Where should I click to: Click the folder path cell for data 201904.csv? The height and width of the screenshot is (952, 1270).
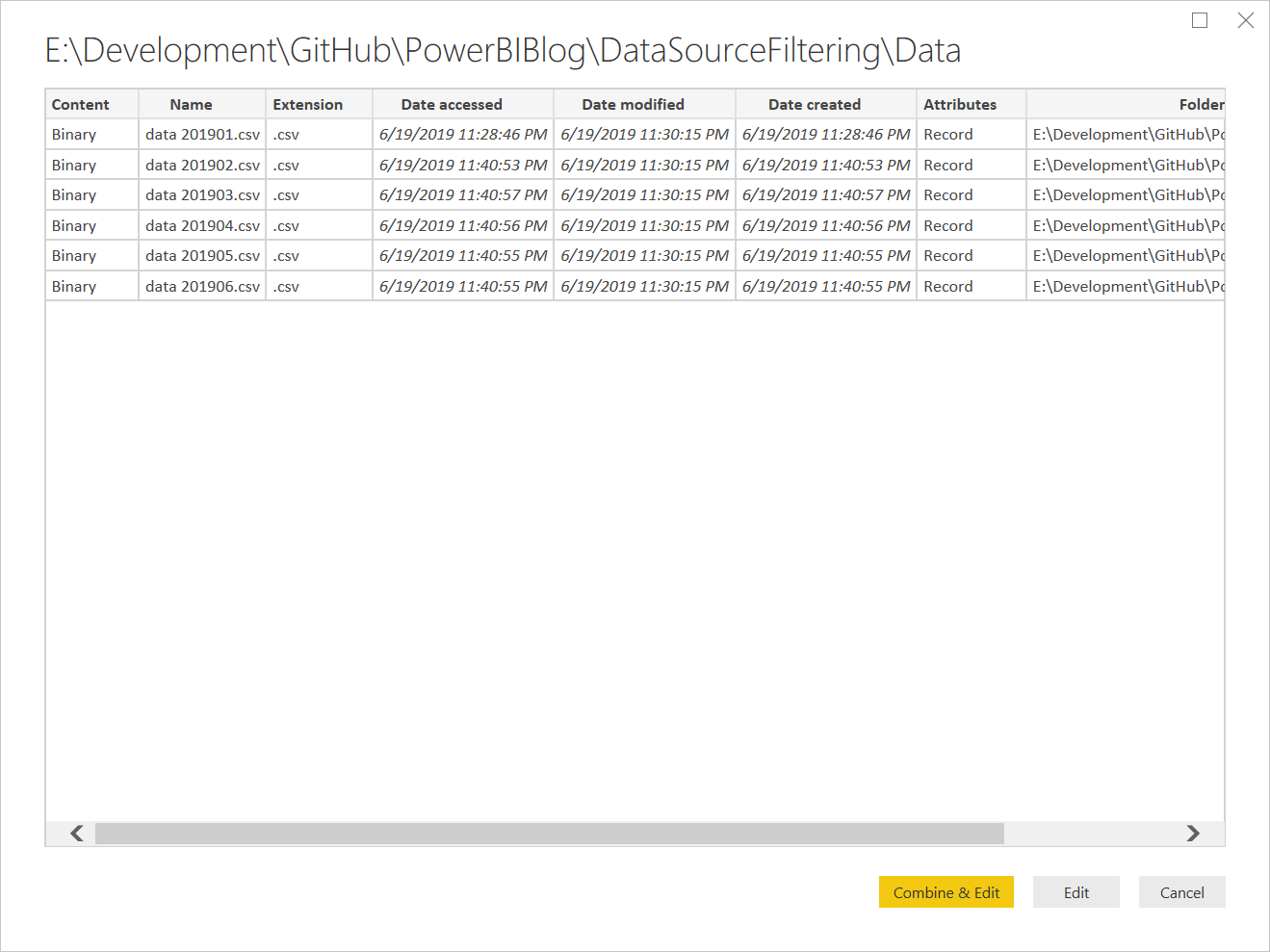[x=1125, y=225]
